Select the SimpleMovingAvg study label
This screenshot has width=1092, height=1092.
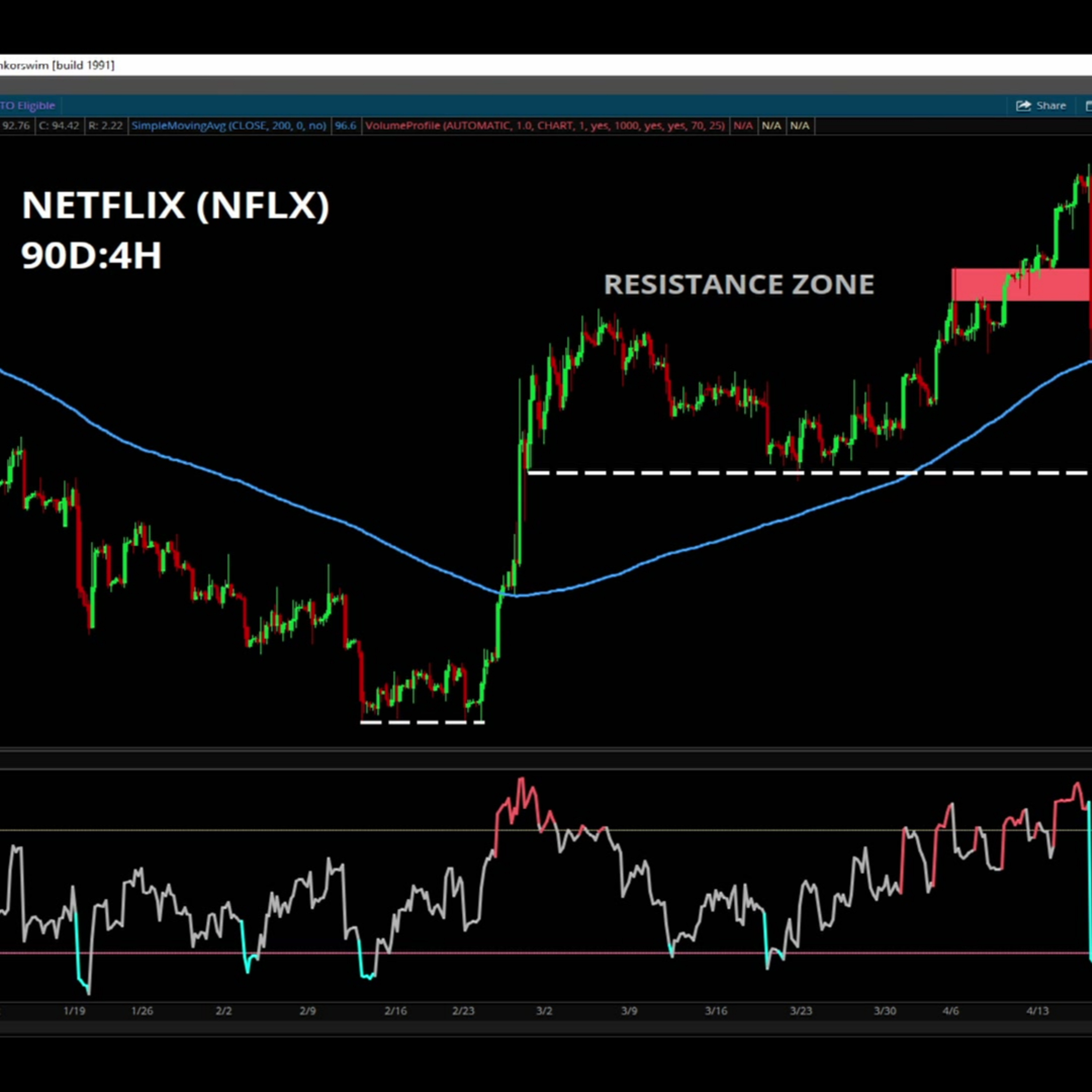tap(229, 126)
